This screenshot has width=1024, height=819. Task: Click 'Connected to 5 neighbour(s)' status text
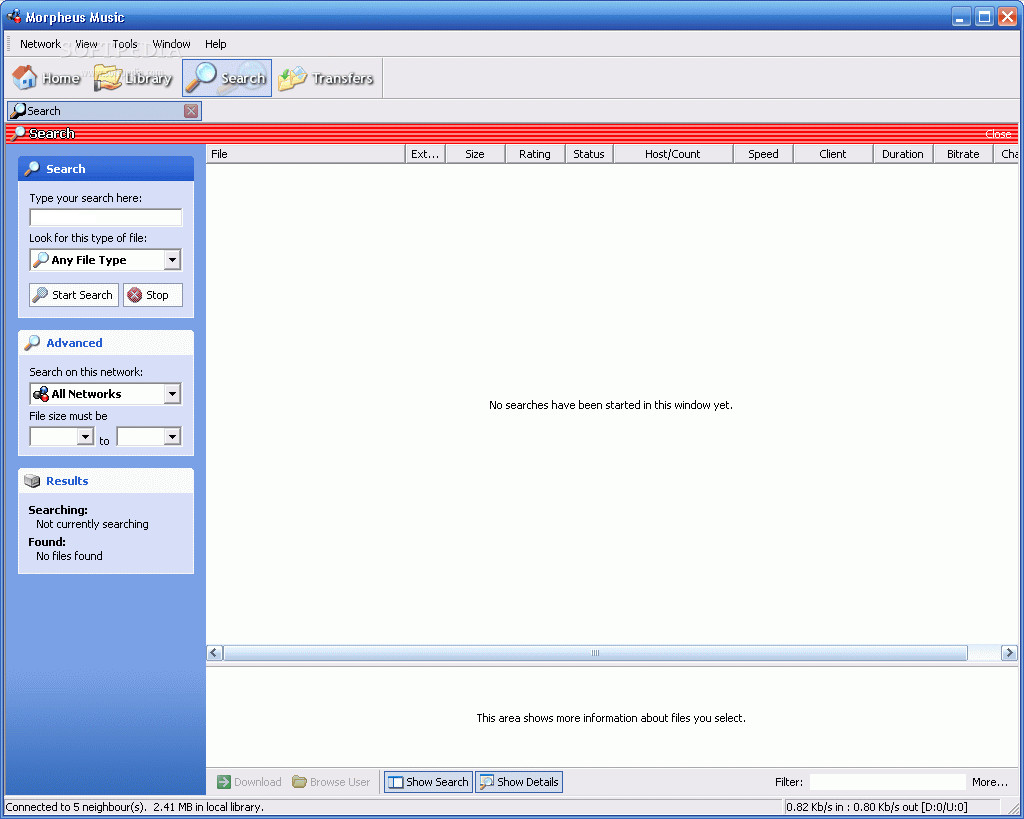(x=76, y=807)
